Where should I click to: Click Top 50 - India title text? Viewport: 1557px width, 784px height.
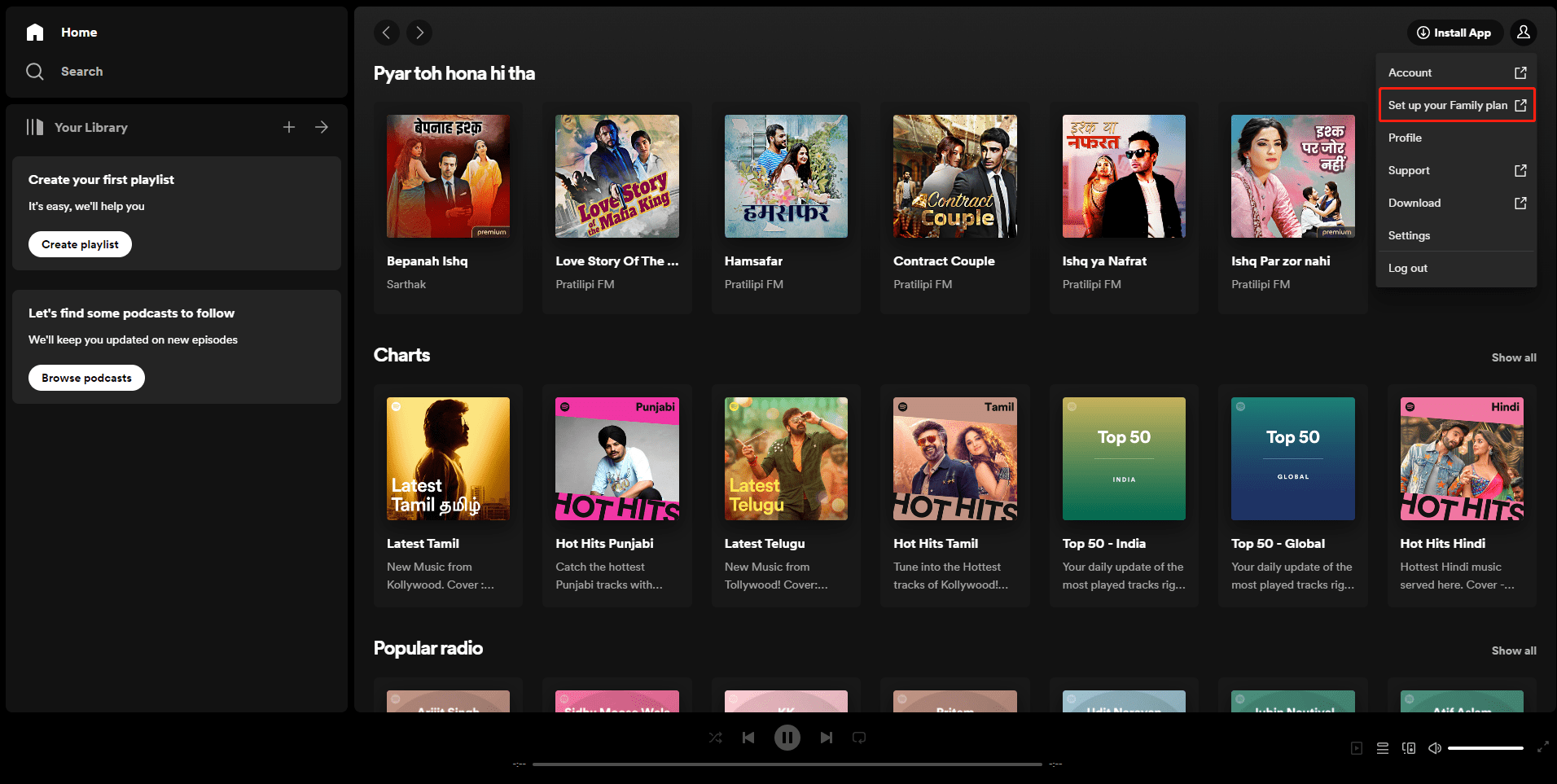point(1103,544)
